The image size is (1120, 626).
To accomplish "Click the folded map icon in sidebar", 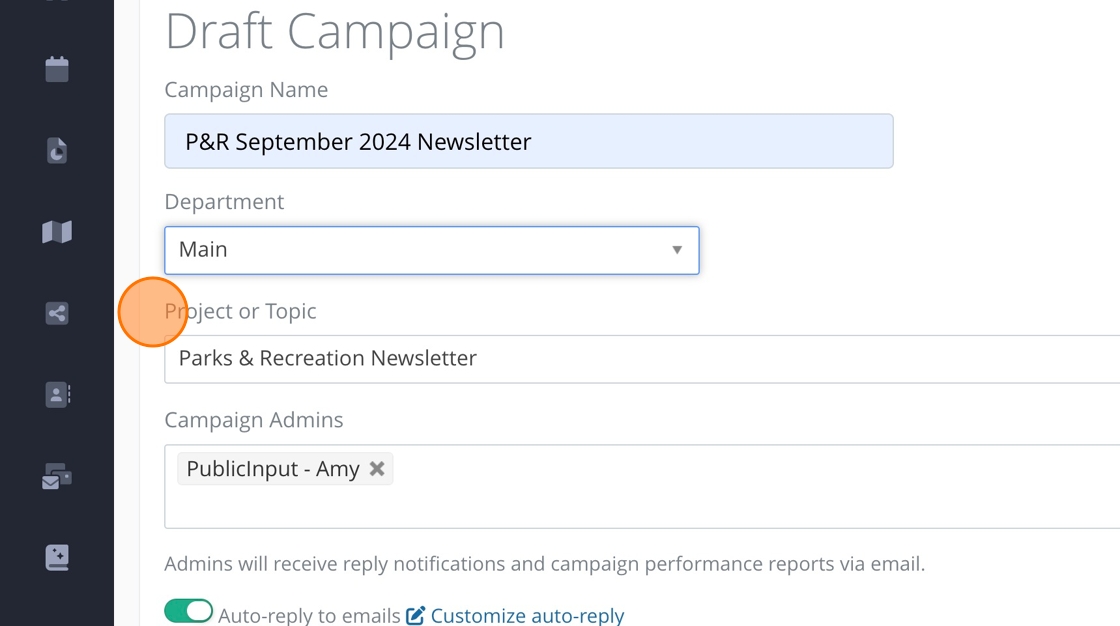I will coord(57,232).
